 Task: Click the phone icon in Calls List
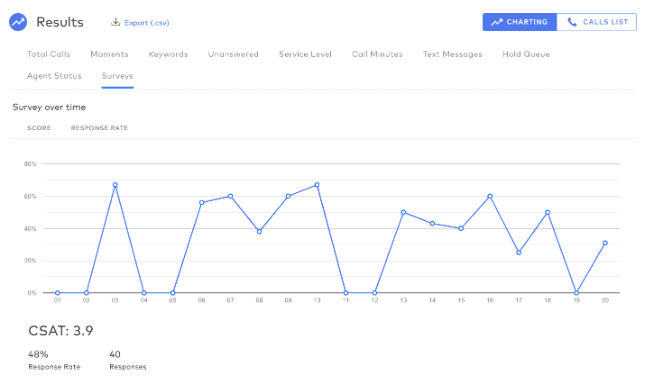(572, 22)
